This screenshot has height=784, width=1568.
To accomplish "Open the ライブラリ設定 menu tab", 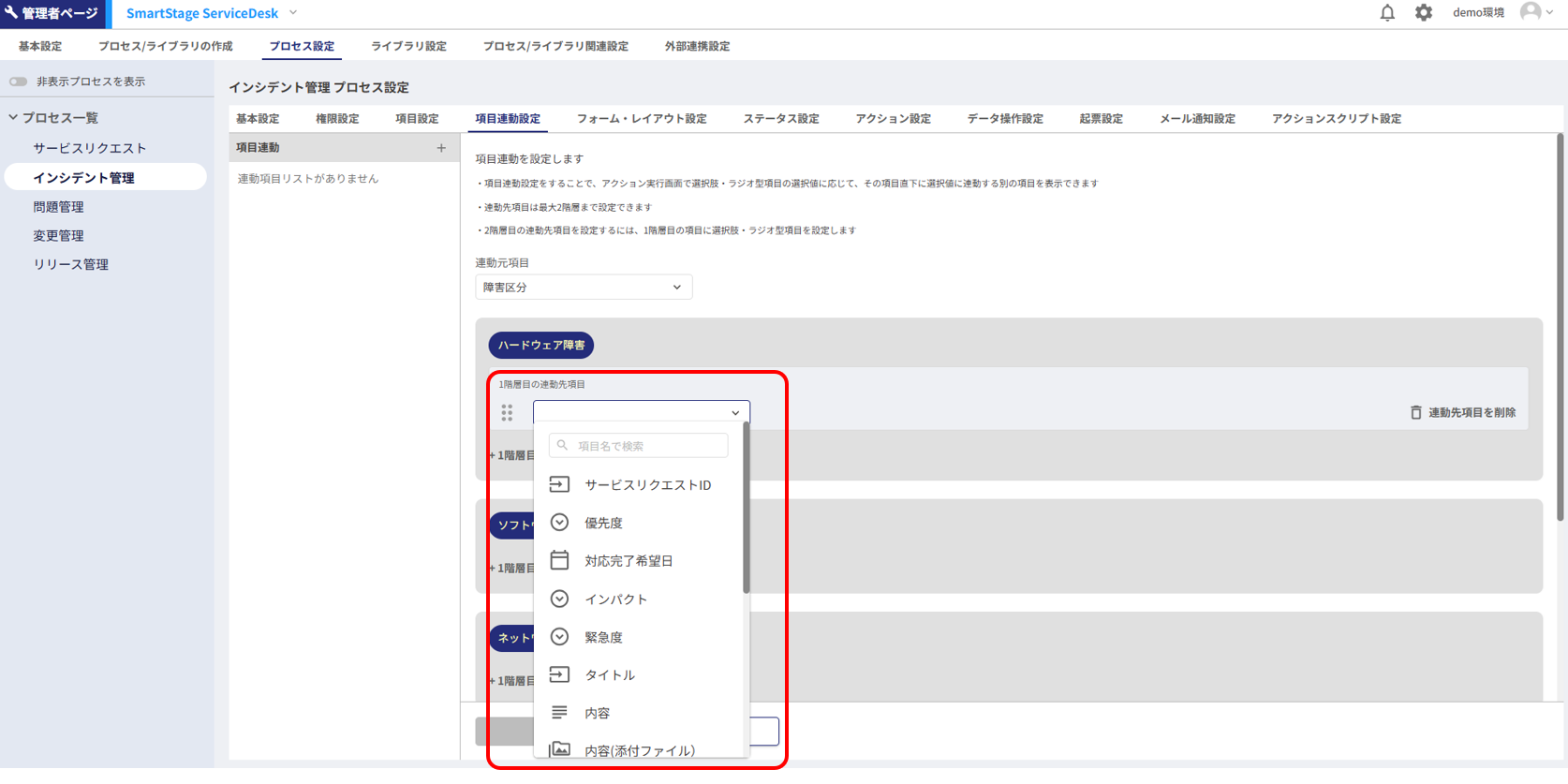I will click(408, 46).
